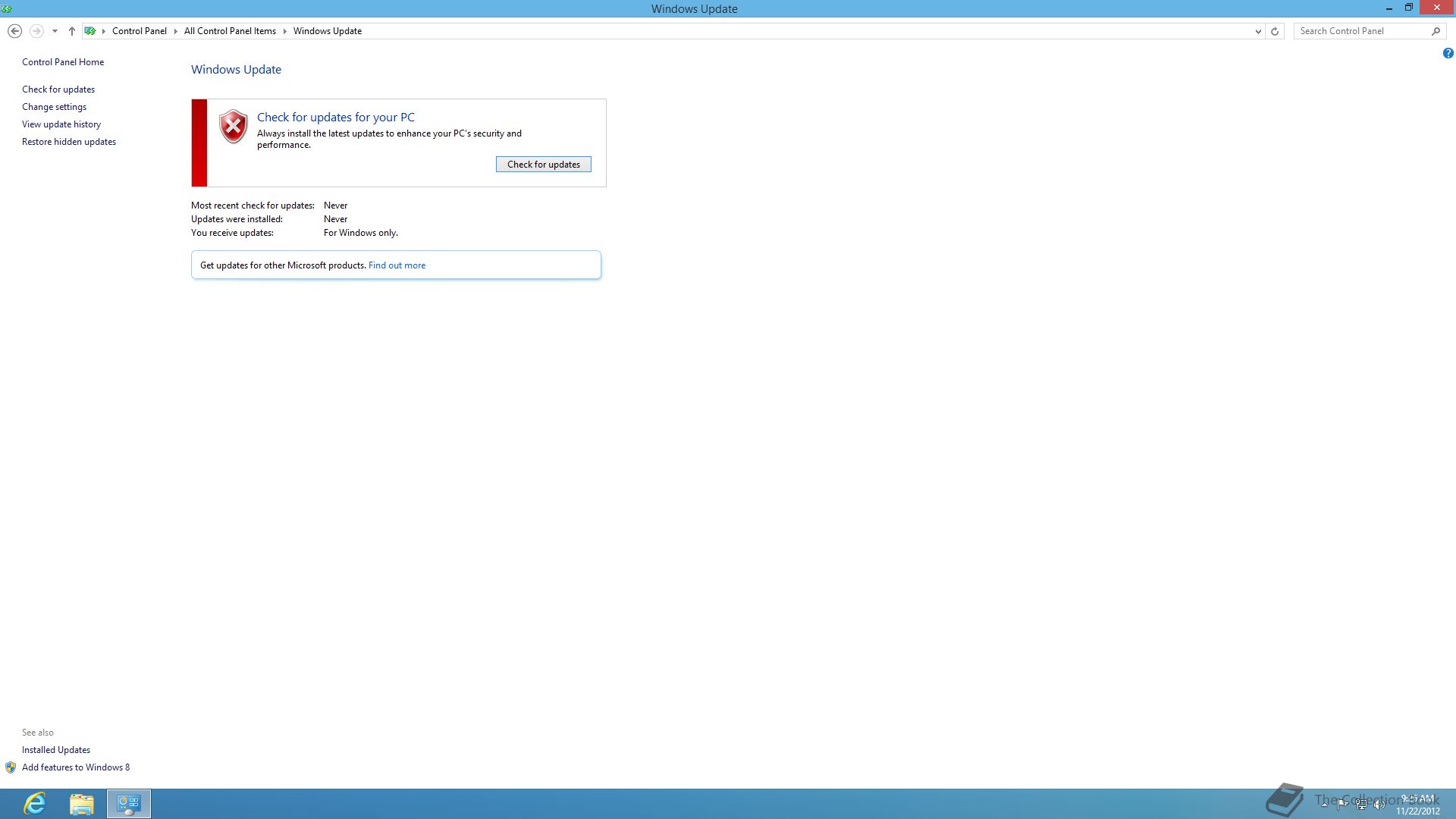Click the red shield error icon
The image size is (1456, 819).
click(234, 127)
